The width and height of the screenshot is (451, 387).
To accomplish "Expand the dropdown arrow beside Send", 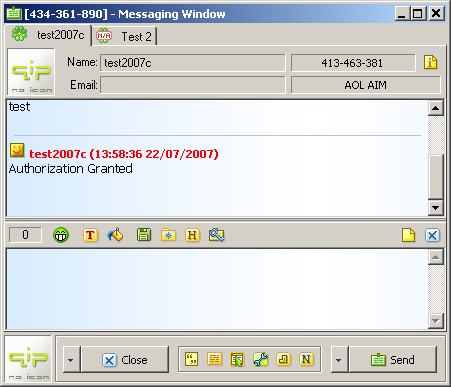I will [339, 360].
